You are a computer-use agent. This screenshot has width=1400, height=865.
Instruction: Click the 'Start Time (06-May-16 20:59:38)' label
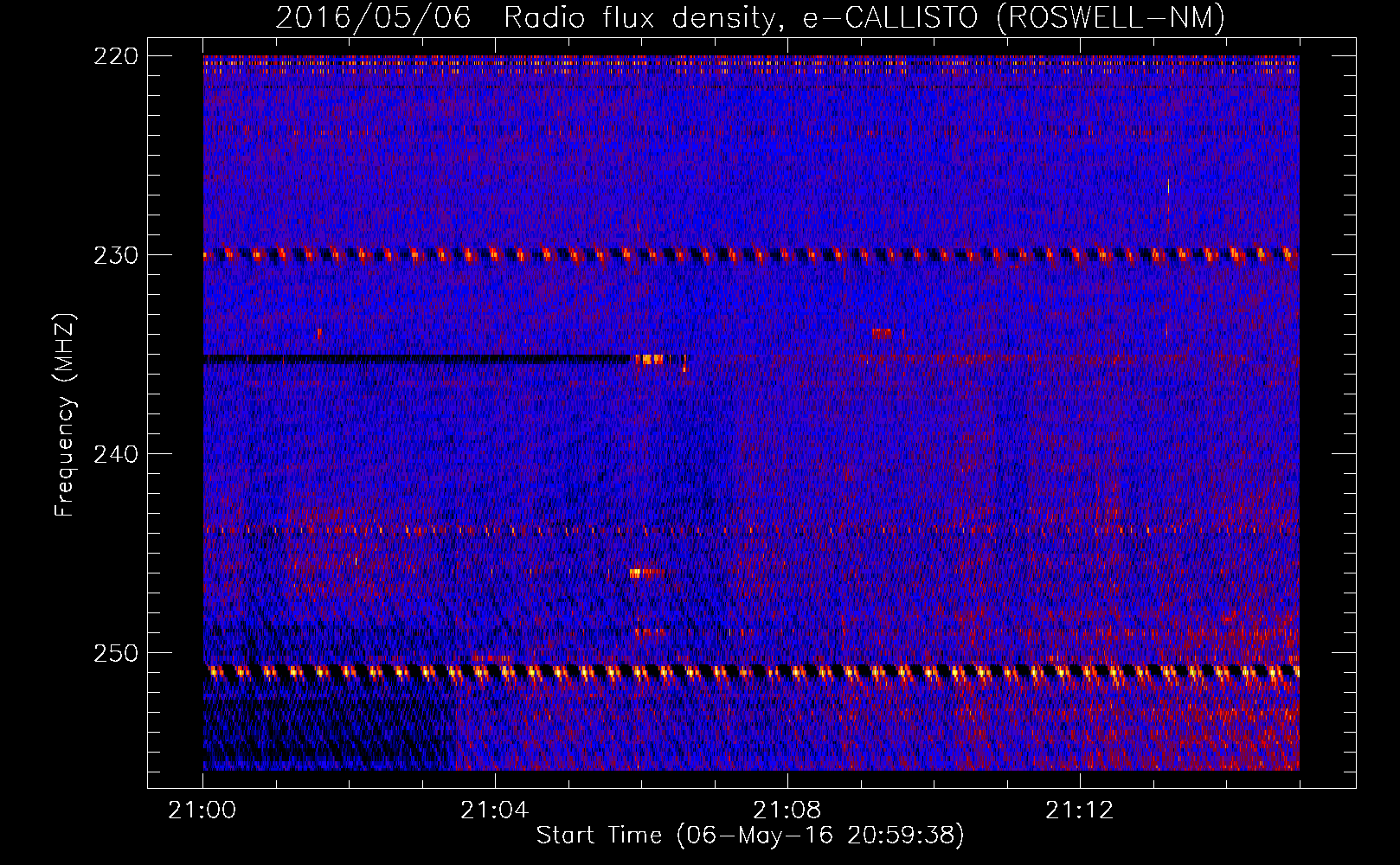coord(750,836)
